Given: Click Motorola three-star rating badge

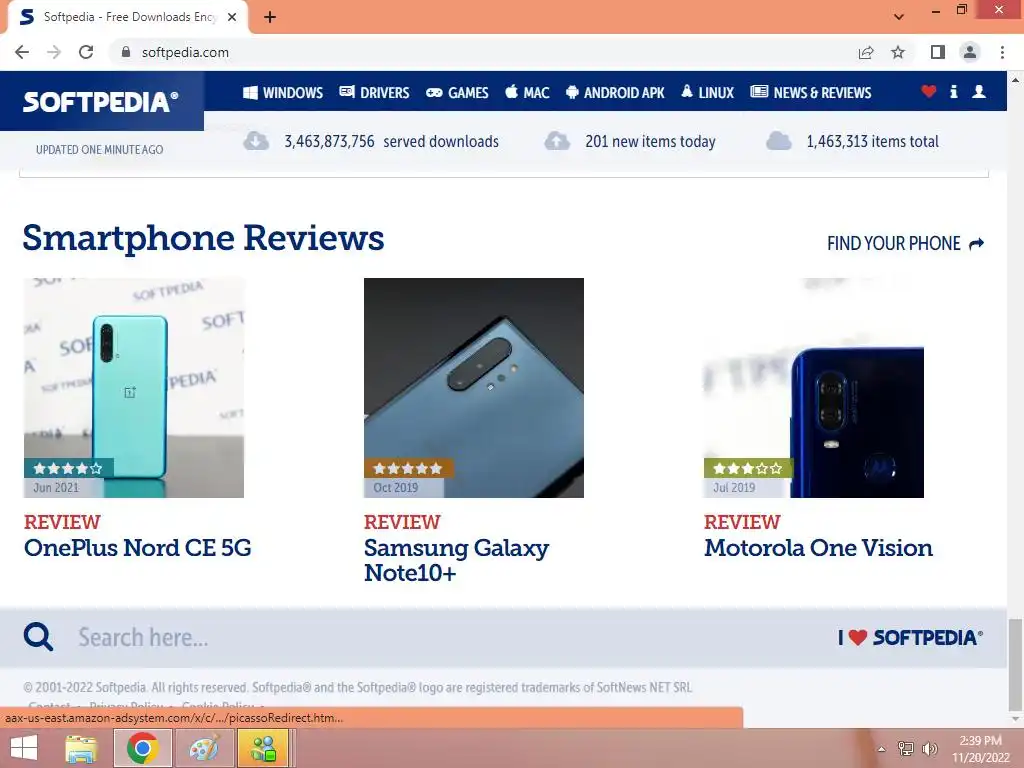Looking at the screenshot, I should coord(748,468).
